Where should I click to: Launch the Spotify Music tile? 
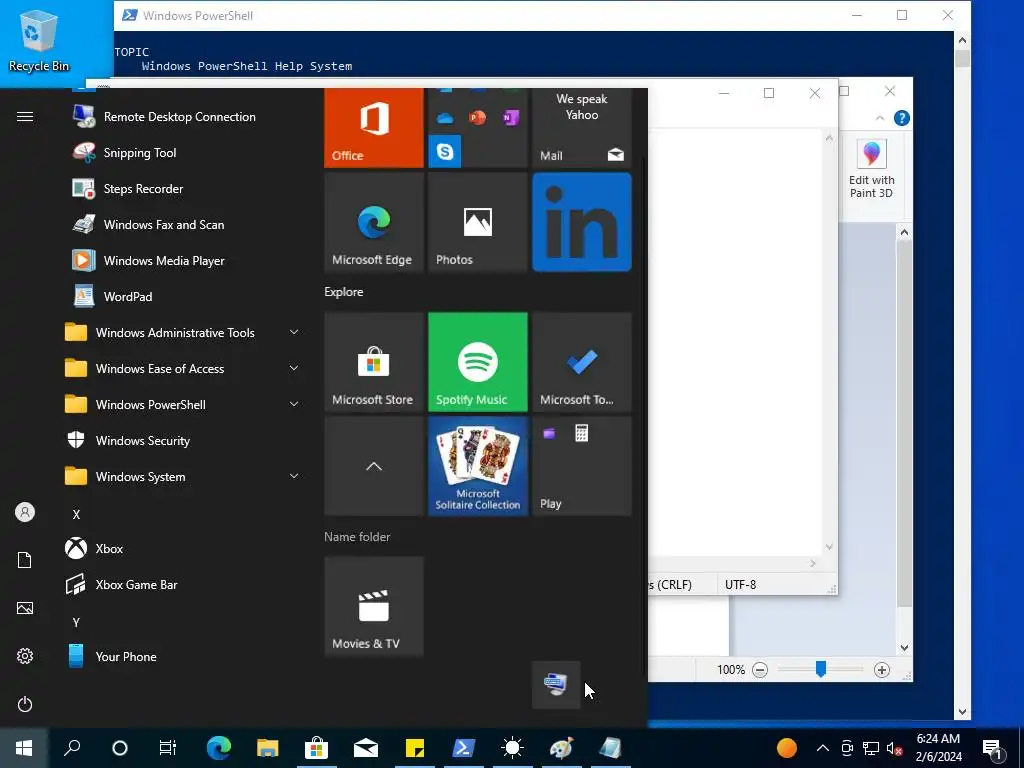[477, 362]
